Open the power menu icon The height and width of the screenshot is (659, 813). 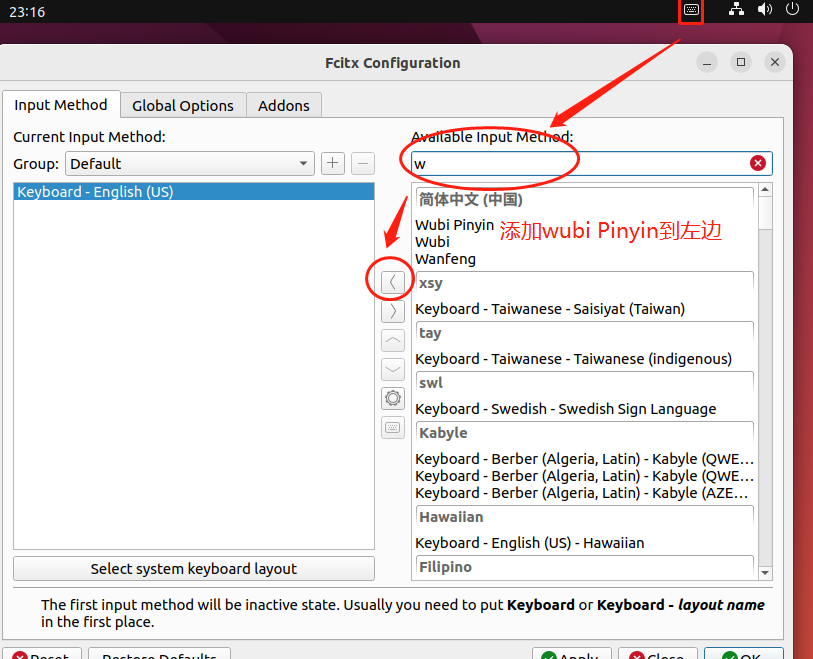tap(792, 9)
